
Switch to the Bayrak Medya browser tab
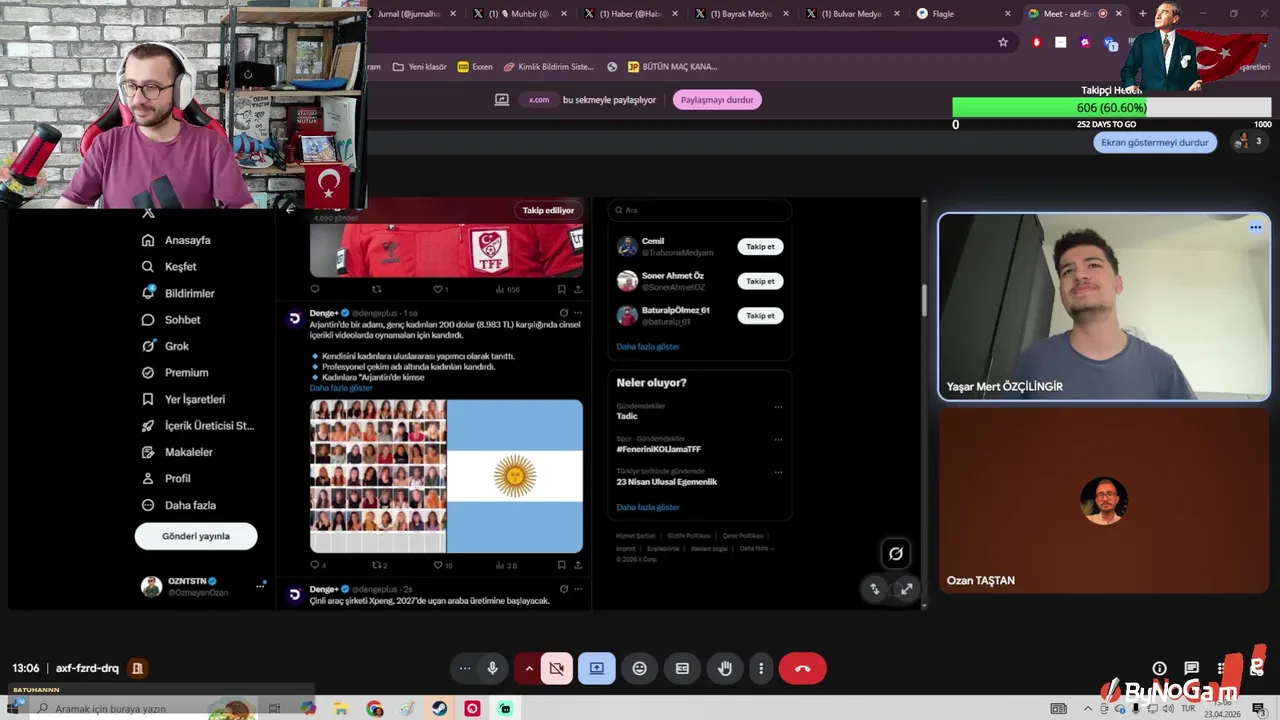(x=741, y=14)
